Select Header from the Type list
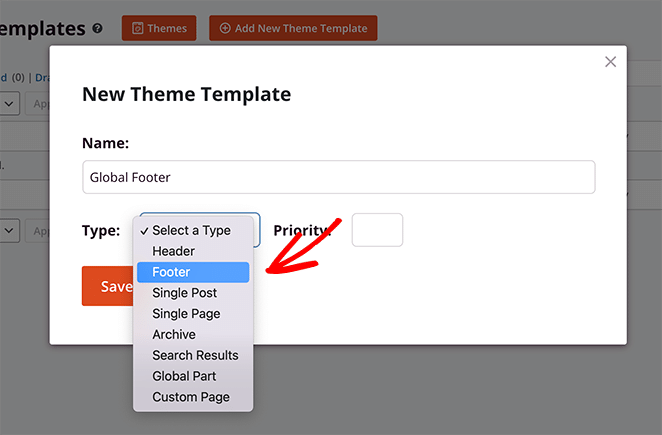Screen dimensions: 662x435 tap(173, 251)
